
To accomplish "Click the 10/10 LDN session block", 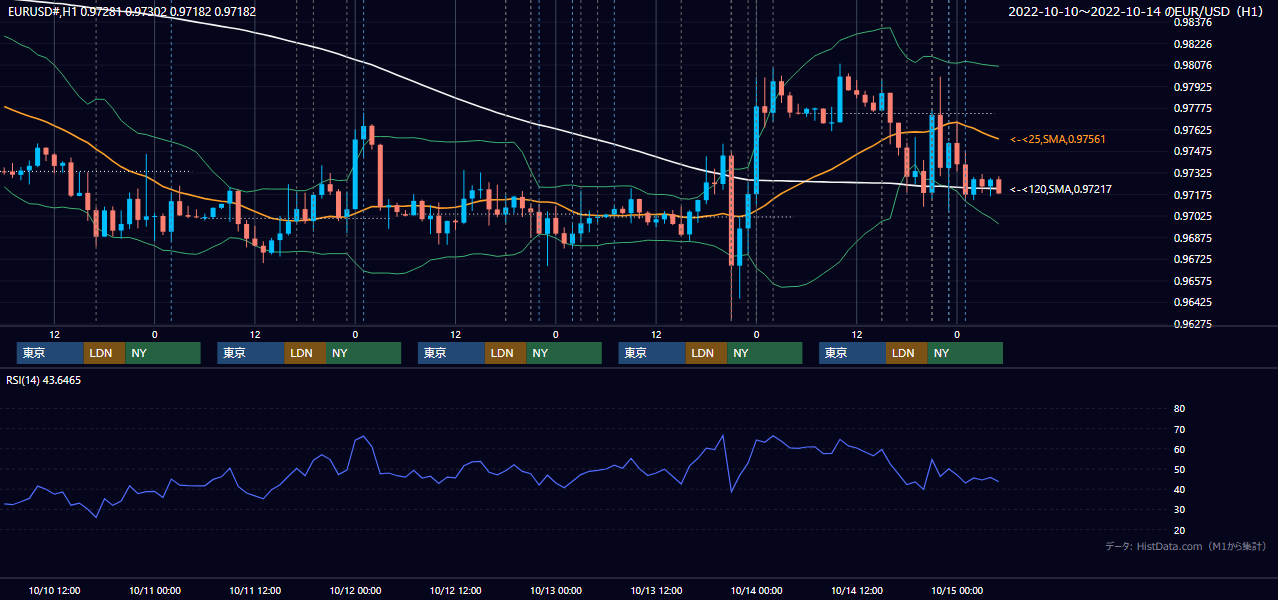I will 105,353.
